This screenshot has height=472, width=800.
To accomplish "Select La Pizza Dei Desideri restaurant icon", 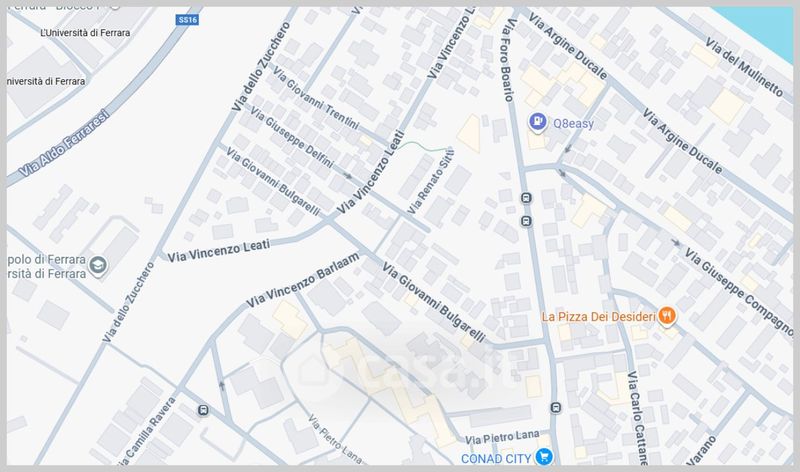I will [667, 316].
